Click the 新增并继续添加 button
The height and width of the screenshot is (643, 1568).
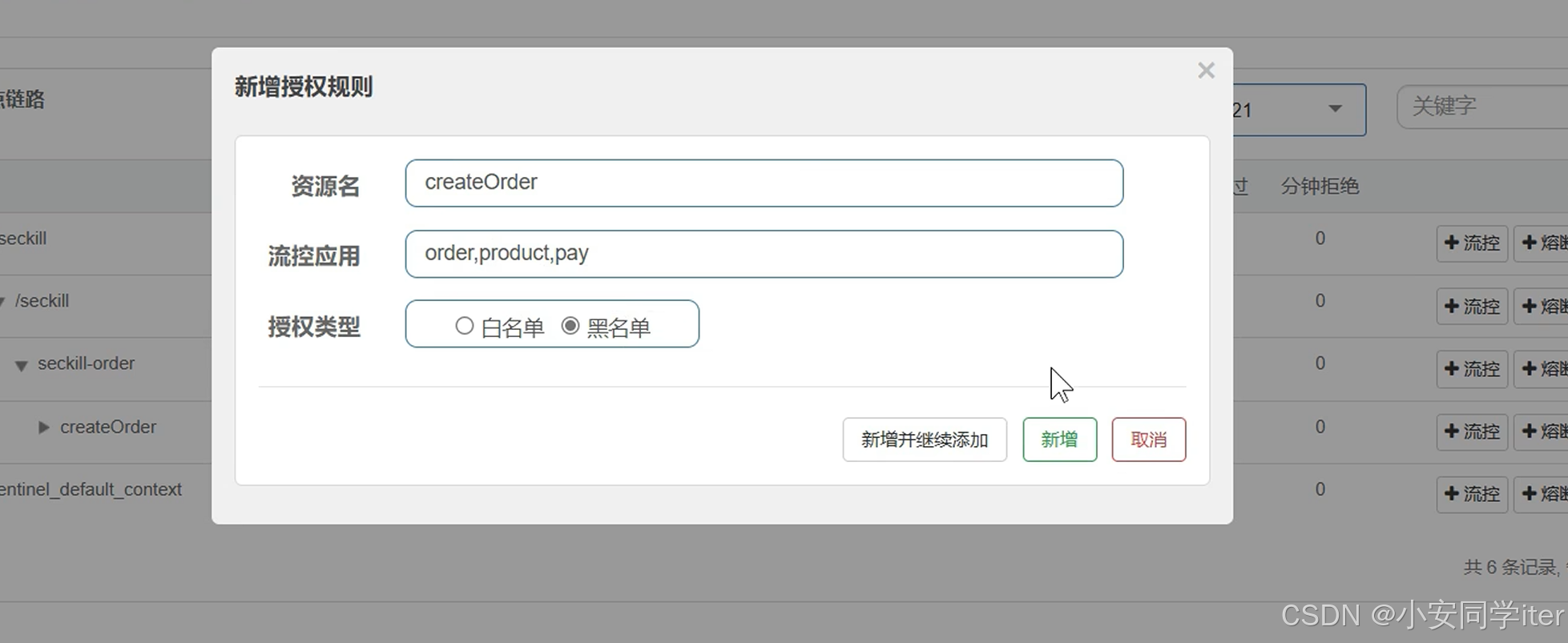pyautogui.click(x=925, y=440)
